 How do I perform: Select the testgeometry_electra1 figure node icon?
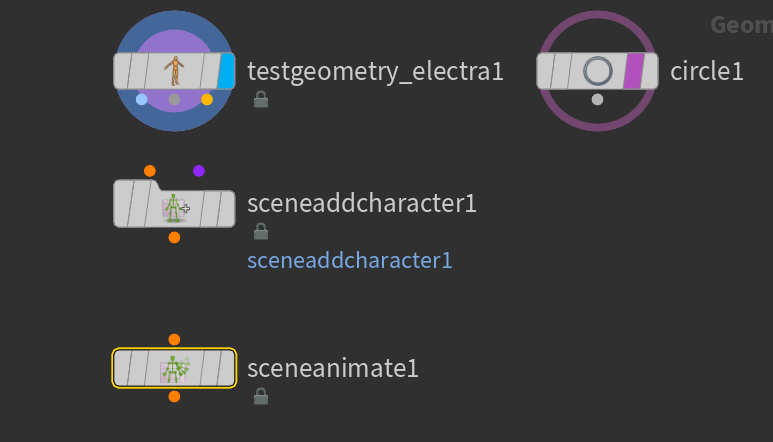point(174,71)
